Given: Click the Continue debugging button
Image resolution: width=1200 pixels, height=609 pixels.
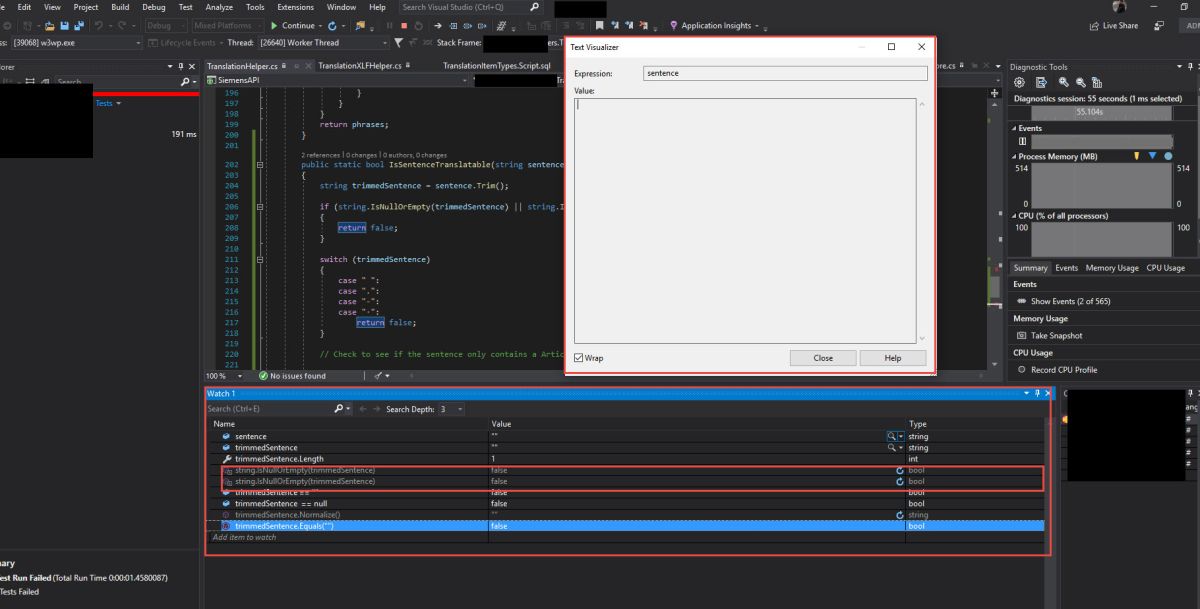Looking at the screenshot, I should click(294, 26).
